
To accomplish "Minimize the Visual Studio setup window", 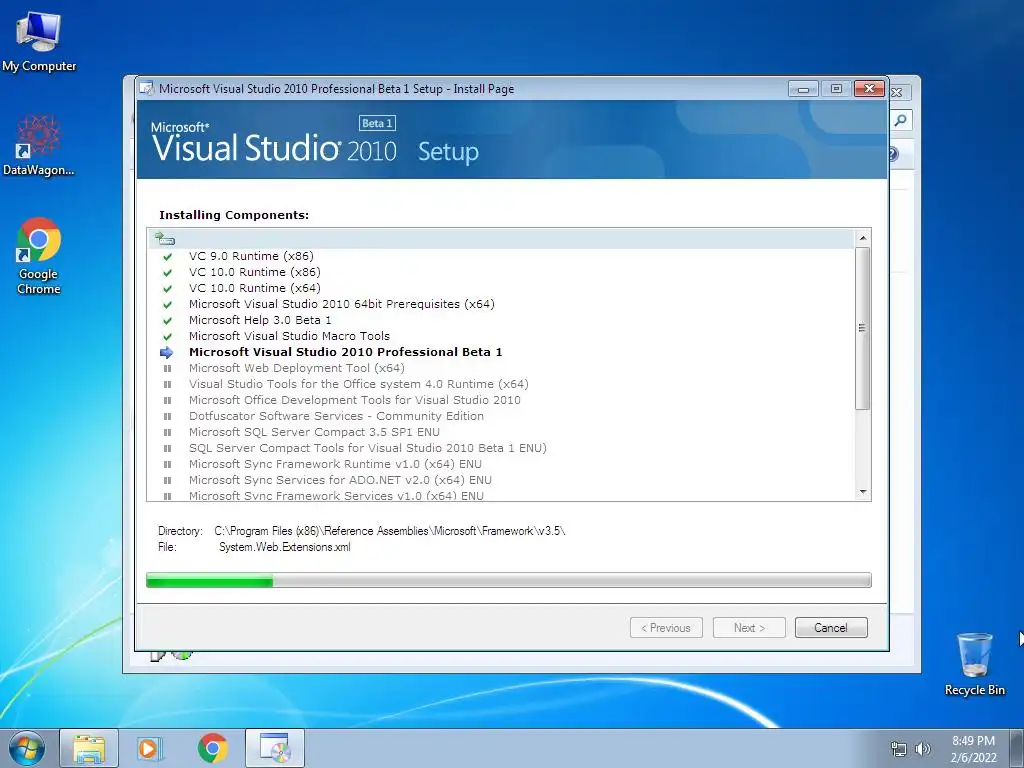I will pyautogui.click(x=803, y=89).
